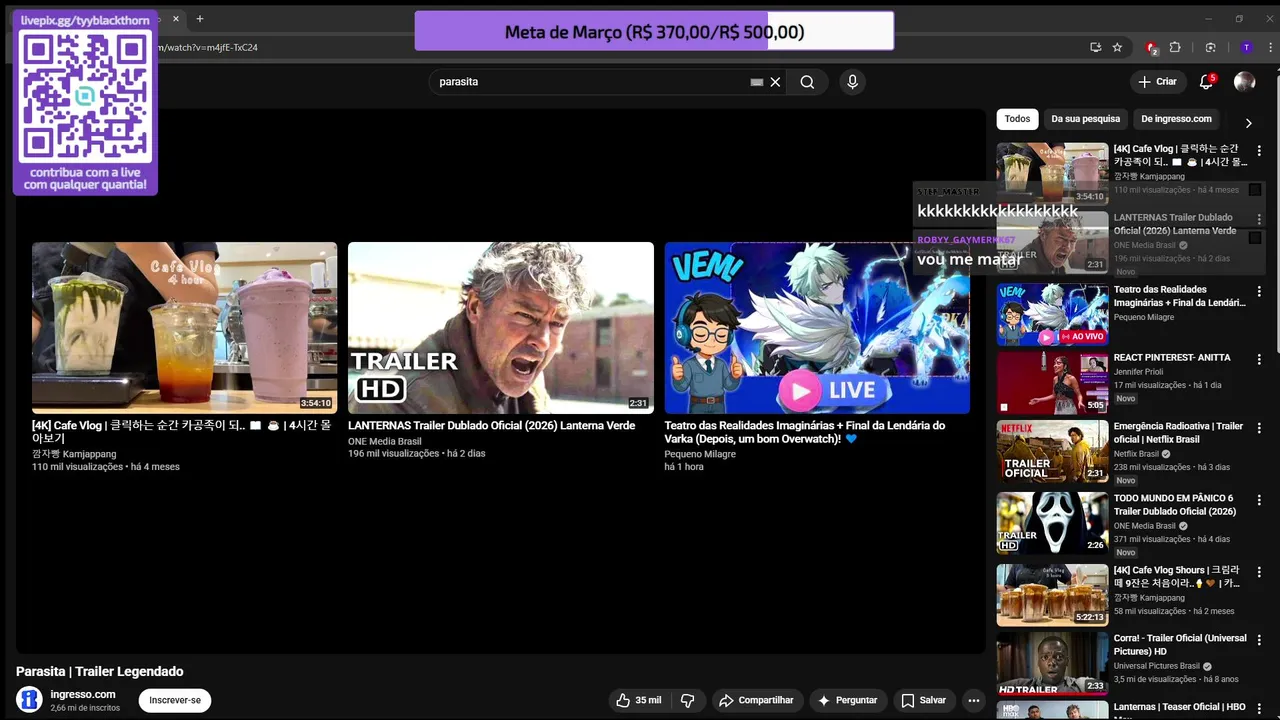Viewport: 1280px width, 720px height.
Task: Open options for Cafe Vlog 5hours video
Action: pos(1259,572)
